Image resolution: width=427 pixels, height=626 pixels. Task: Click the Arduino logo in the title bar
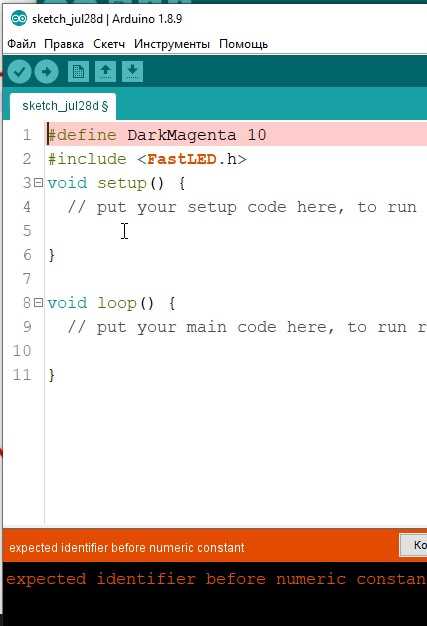click(x=19, y=18)
